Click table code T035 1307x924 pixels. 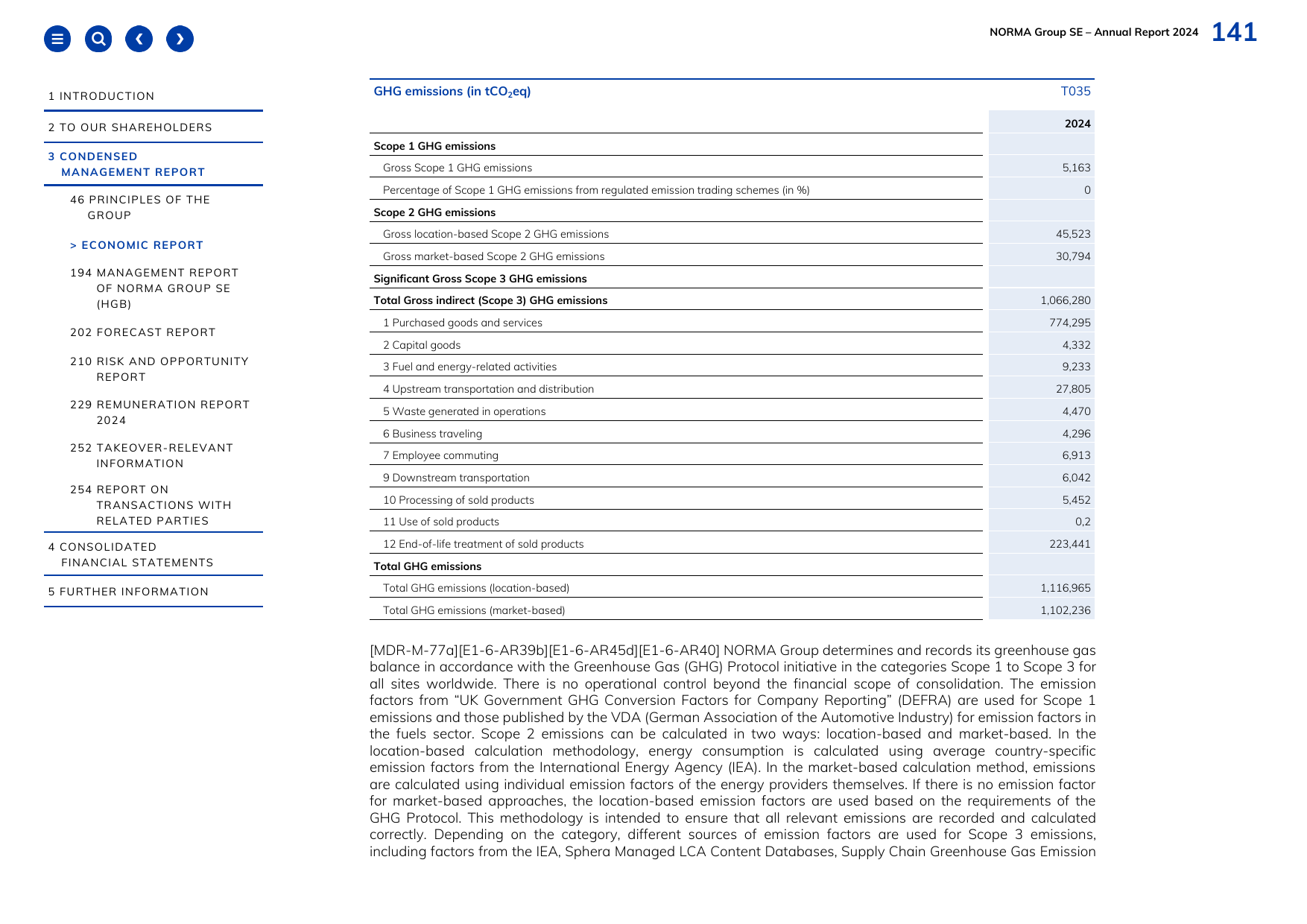1075,91
